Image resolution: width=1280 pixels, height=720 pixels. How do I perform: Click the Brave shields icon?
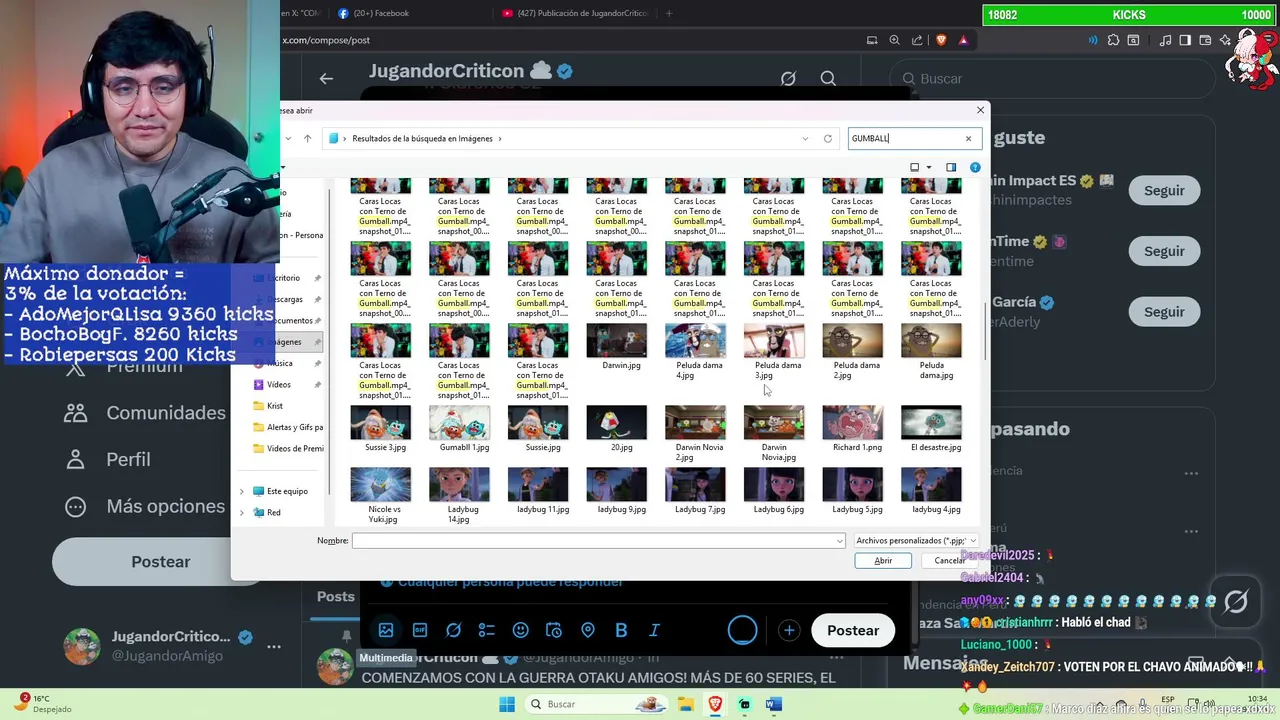tap(940, 40)
